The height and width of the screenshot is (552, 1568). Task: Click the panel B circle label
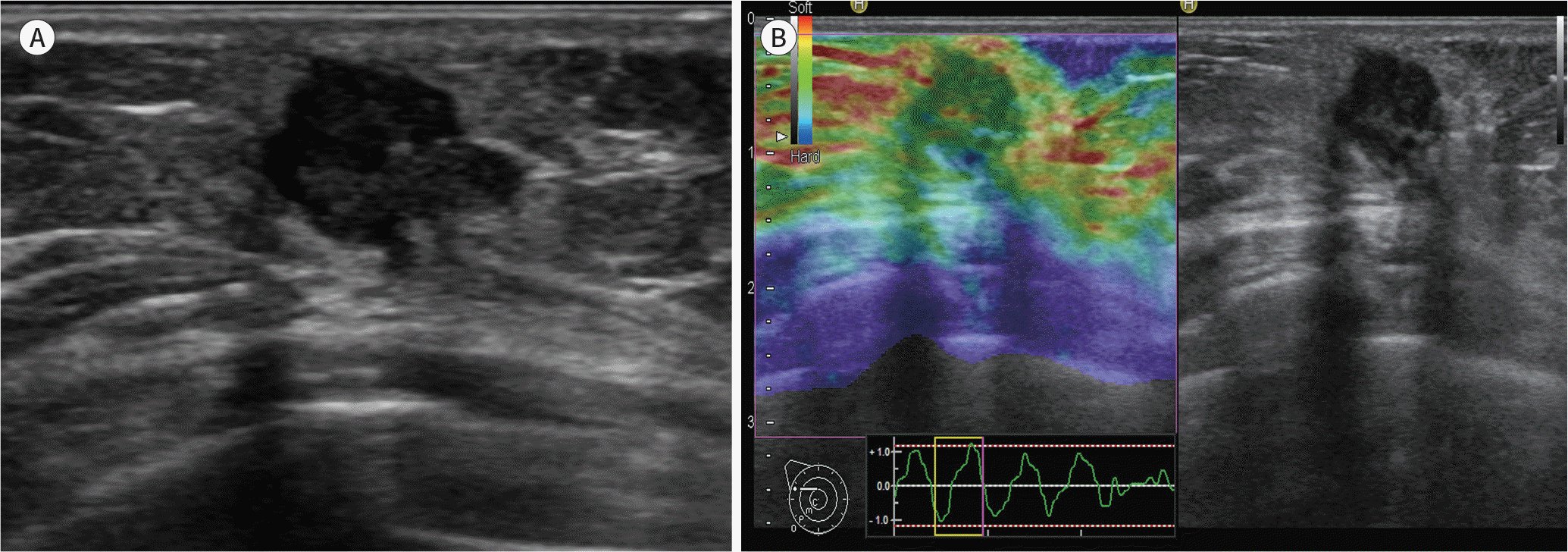778,38
